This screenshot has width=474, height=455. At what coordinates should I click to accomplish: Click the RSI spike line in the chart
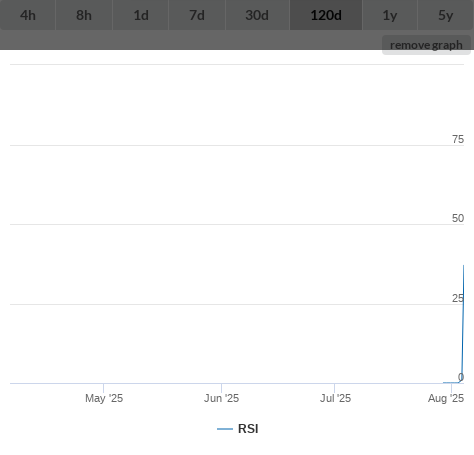pyautogui.click(x=463, y=323)
